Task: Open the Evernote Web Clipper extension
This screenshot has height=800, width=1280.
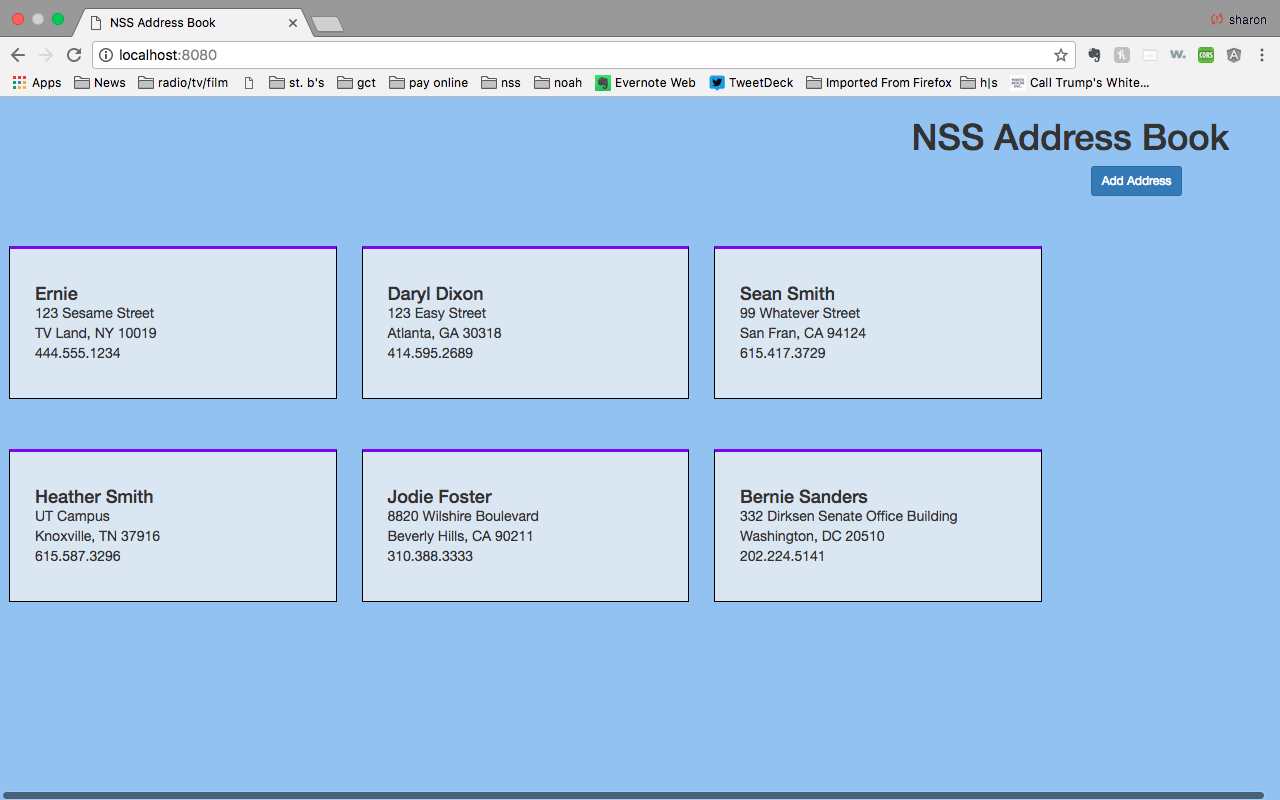Action: point(1093,55)
